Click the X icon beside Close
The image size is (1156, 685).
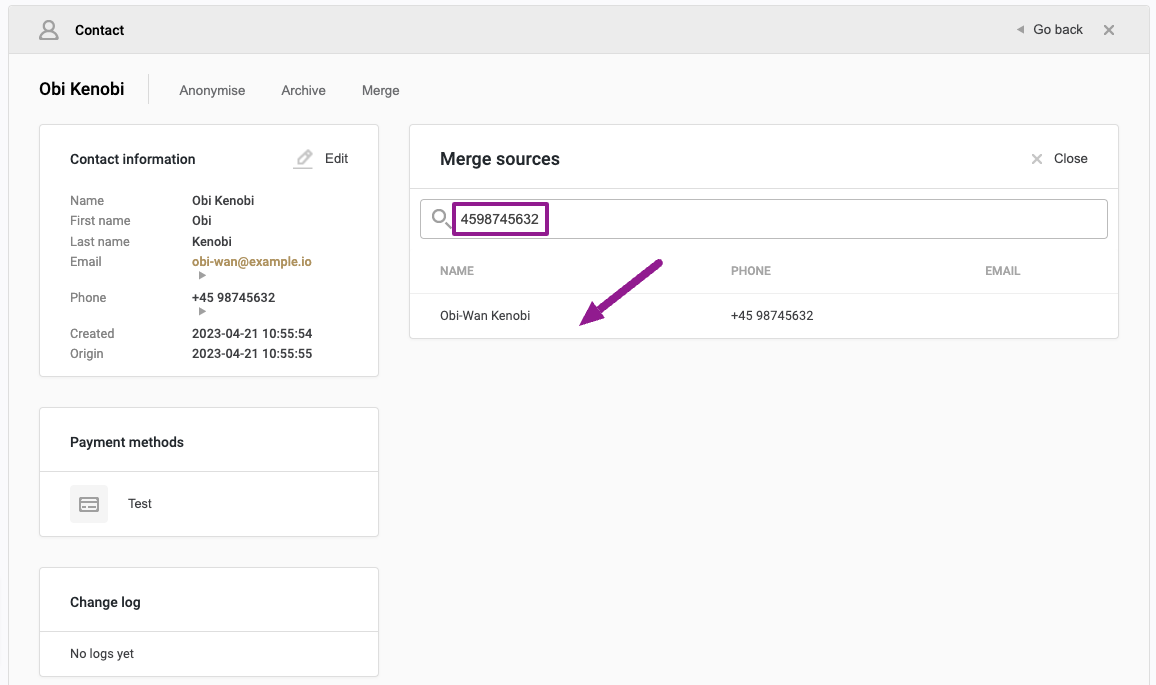[x=1037, y=159]
